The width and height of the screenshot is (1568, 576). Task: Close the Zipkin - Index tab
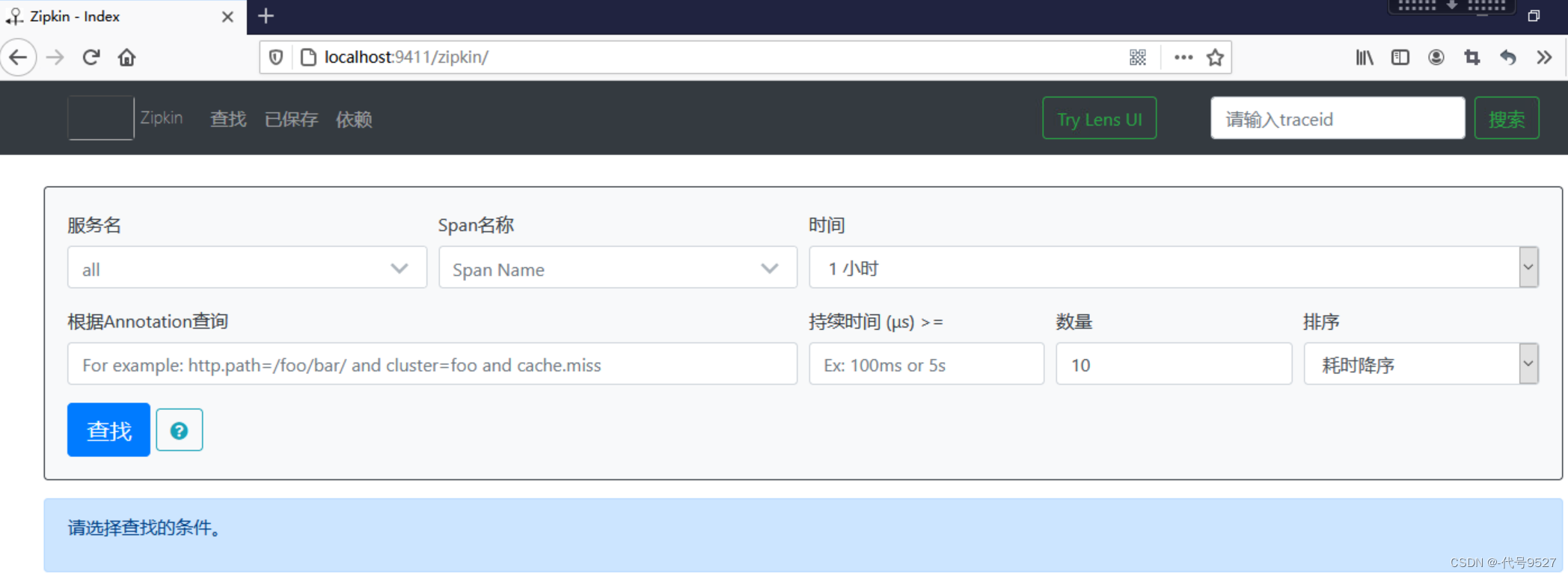tap(228, 16)
